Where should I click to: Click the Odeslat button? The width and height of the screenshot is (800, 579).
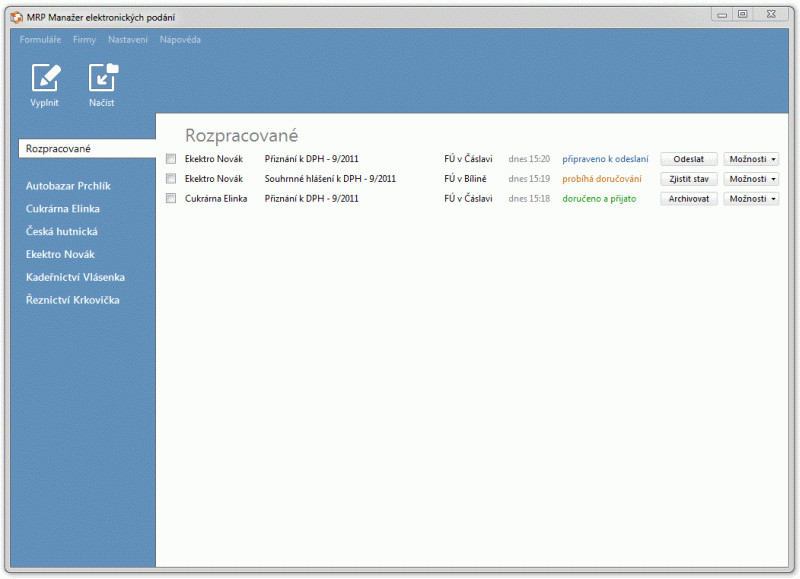[689, 159]
